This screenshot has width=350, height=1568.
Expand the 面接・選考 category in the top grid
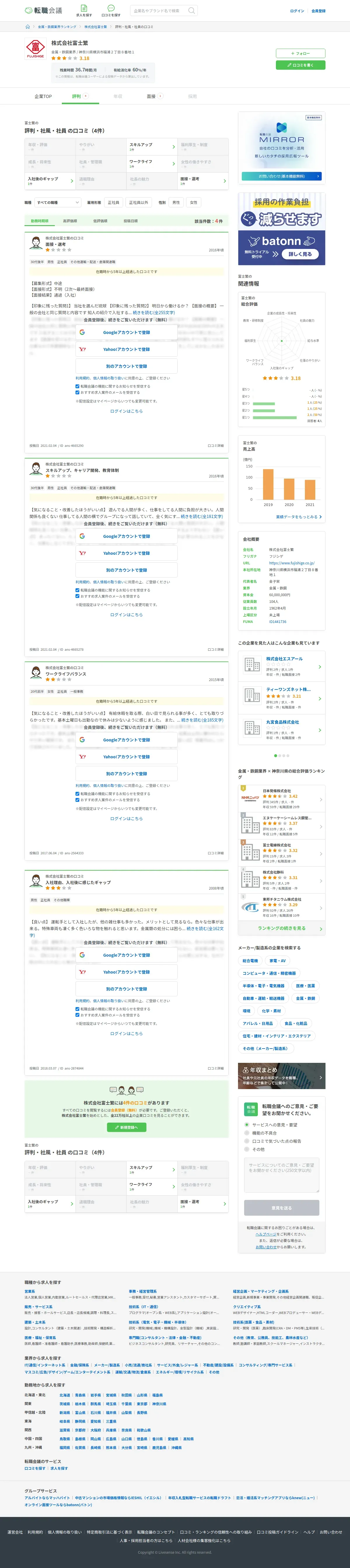tap(203, 181)
